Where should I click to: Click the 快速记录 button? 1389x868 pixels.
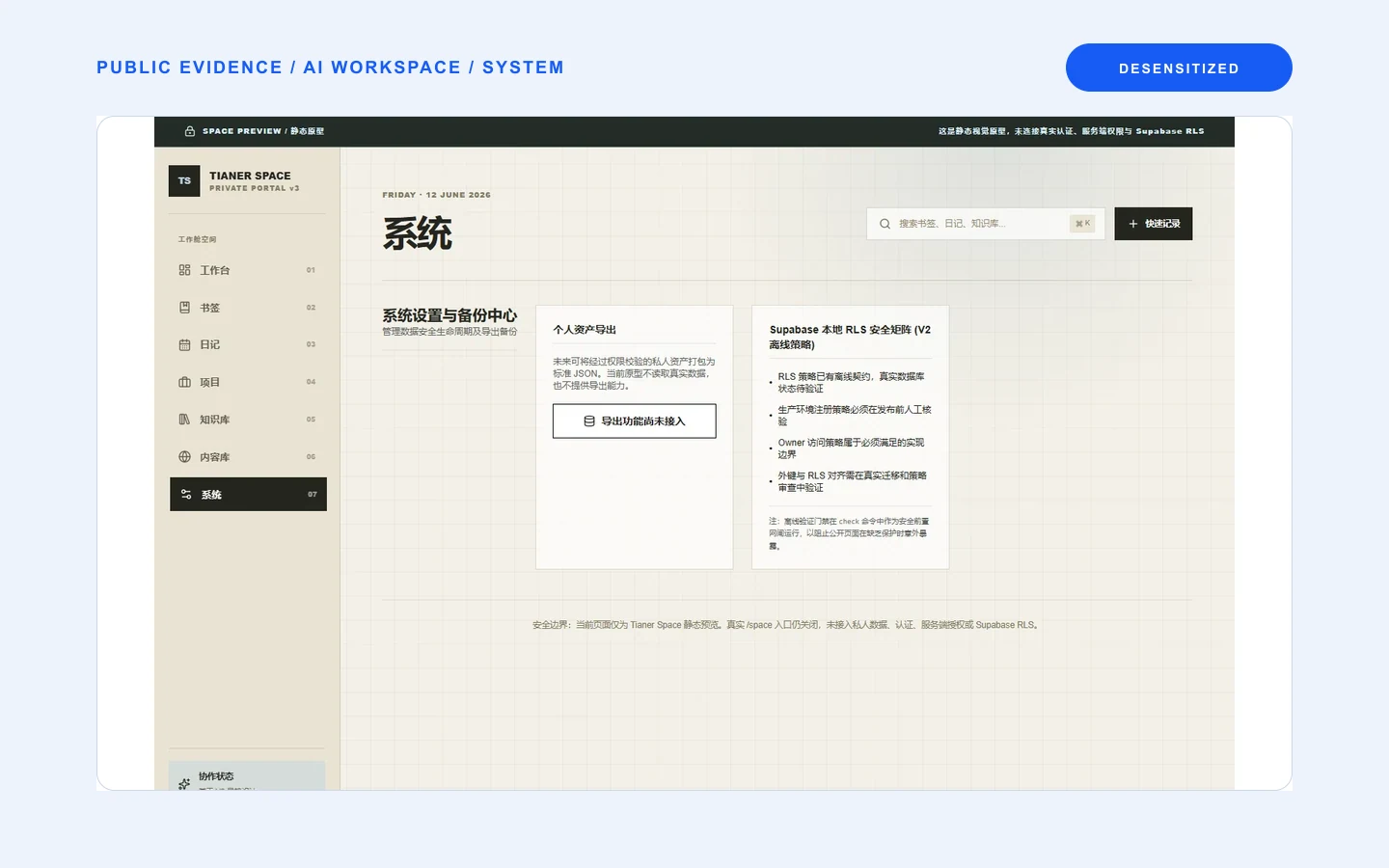pyautogui.click(x=1154, y=224)
